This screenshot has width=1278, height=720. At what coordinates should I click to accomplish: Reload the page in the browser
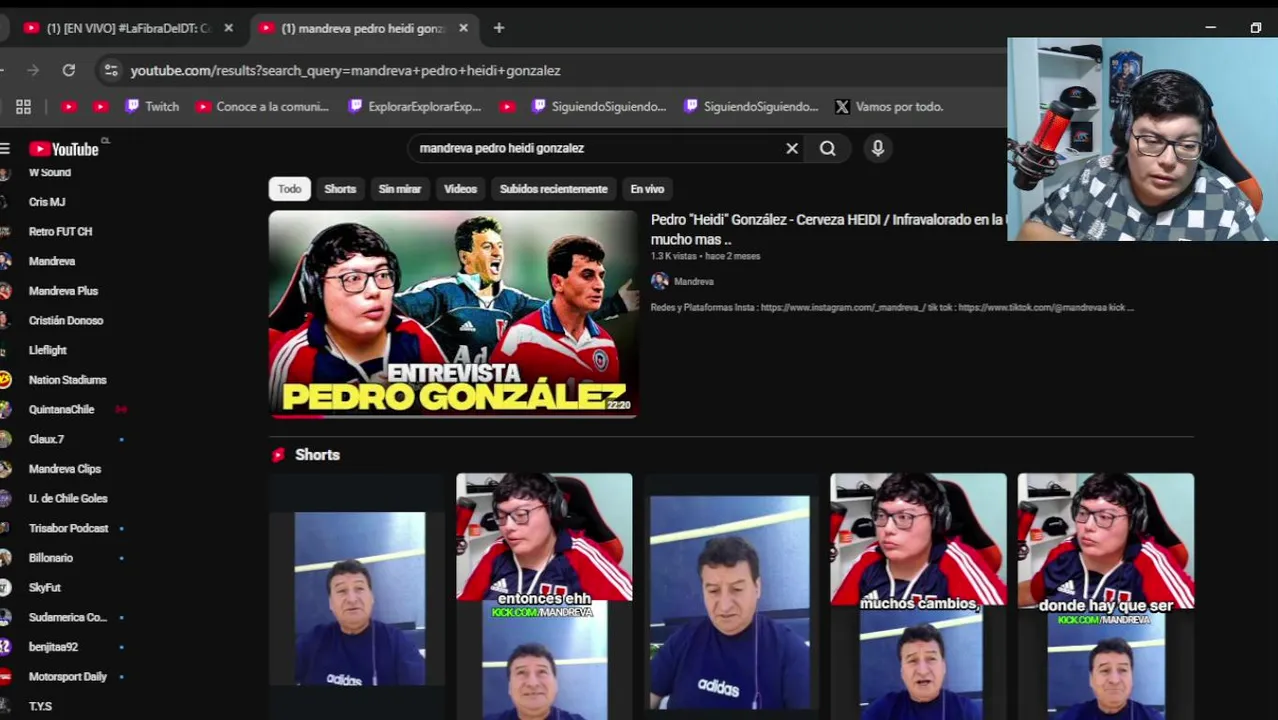[x=69, y=70]
